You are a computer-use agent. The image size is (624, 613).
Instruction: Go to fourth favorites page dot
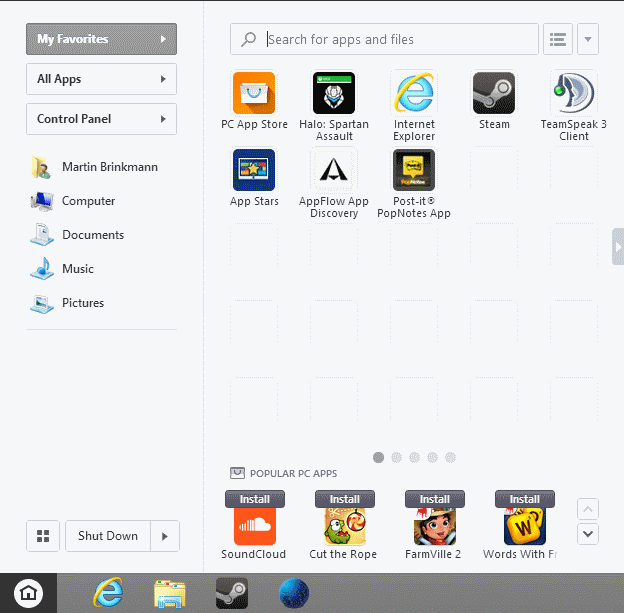click(x=432, y=458)
